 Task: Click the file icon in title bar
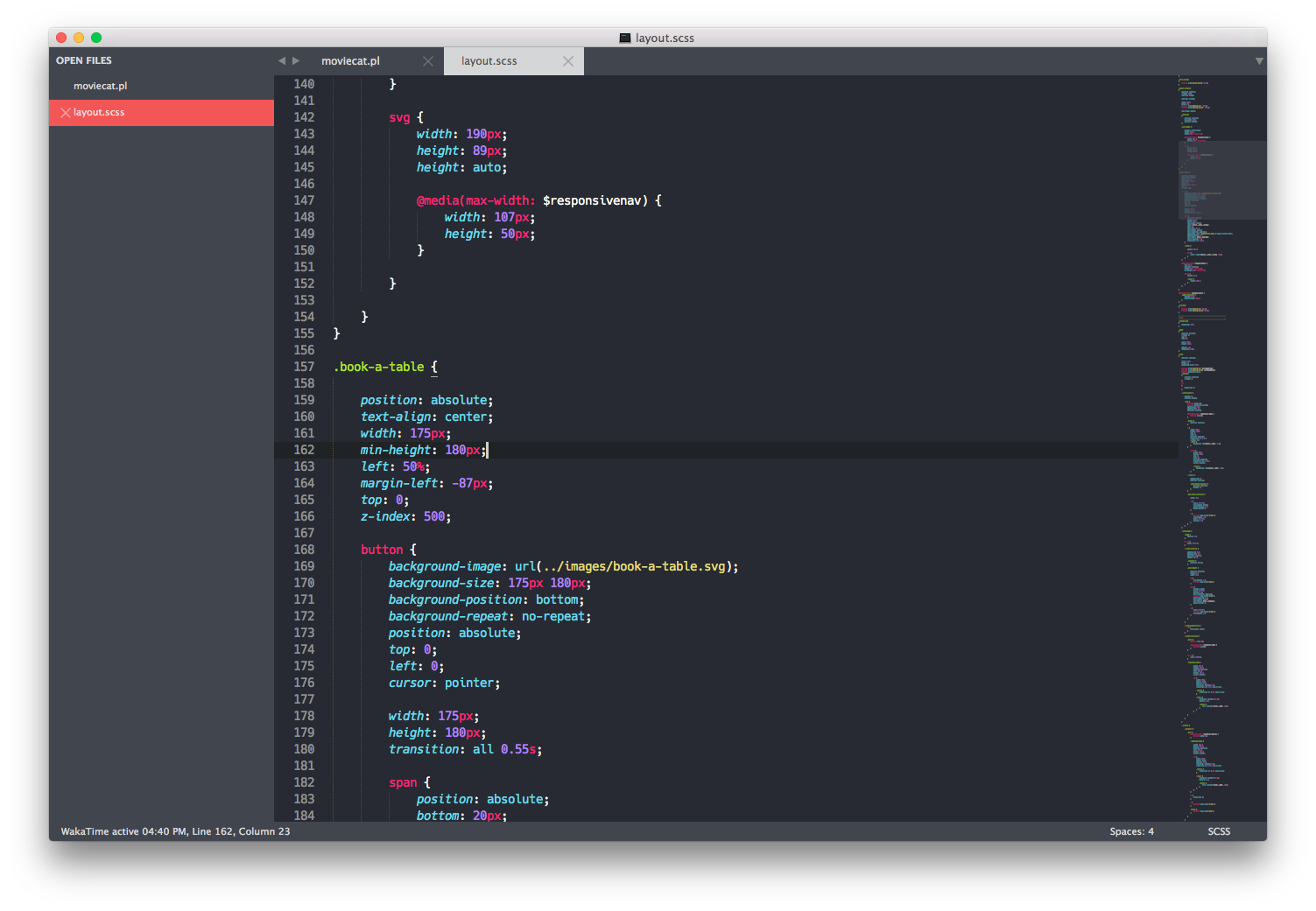tap(625, 39)
